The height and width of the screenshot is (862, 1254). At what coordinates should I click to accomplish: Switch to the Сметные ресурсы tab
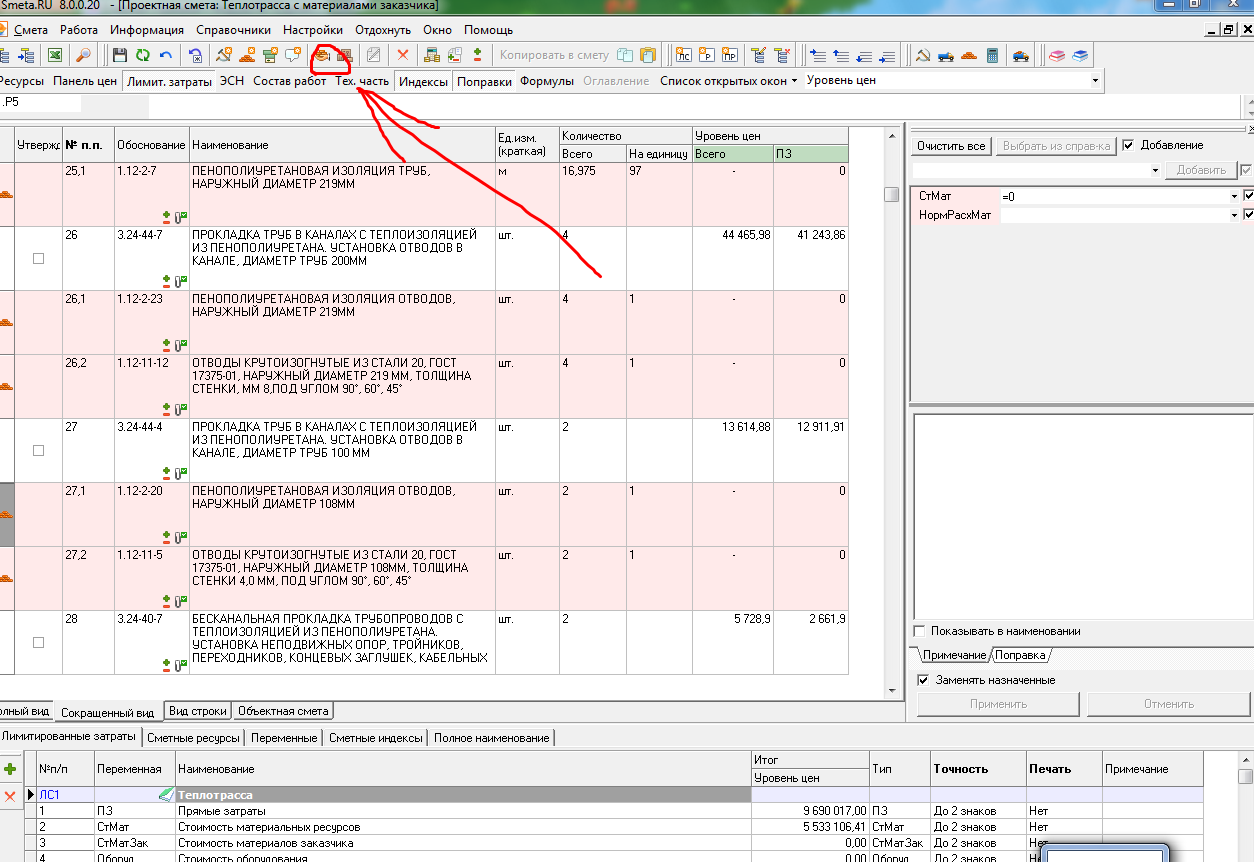tap(194, 737)
